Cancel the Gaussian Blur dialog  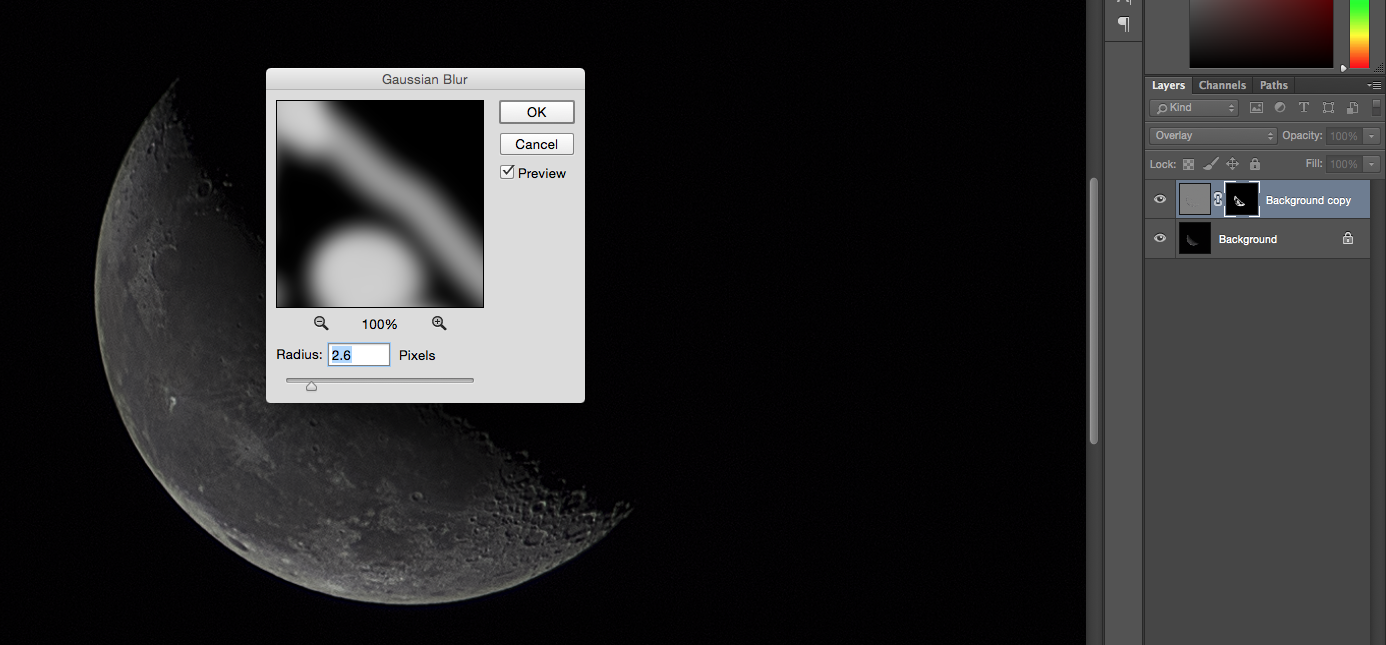pyautogui.click(x=536, y=144)
